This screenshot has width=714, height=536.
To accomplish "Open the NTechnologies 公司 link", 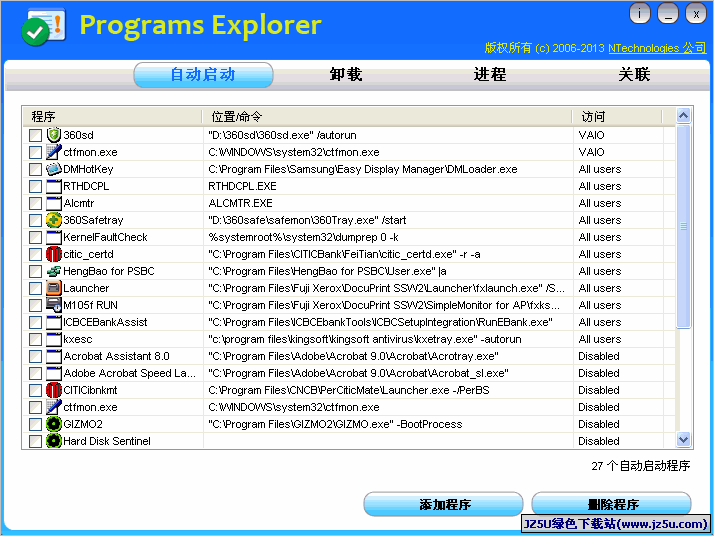I will [x=657, y=48].
